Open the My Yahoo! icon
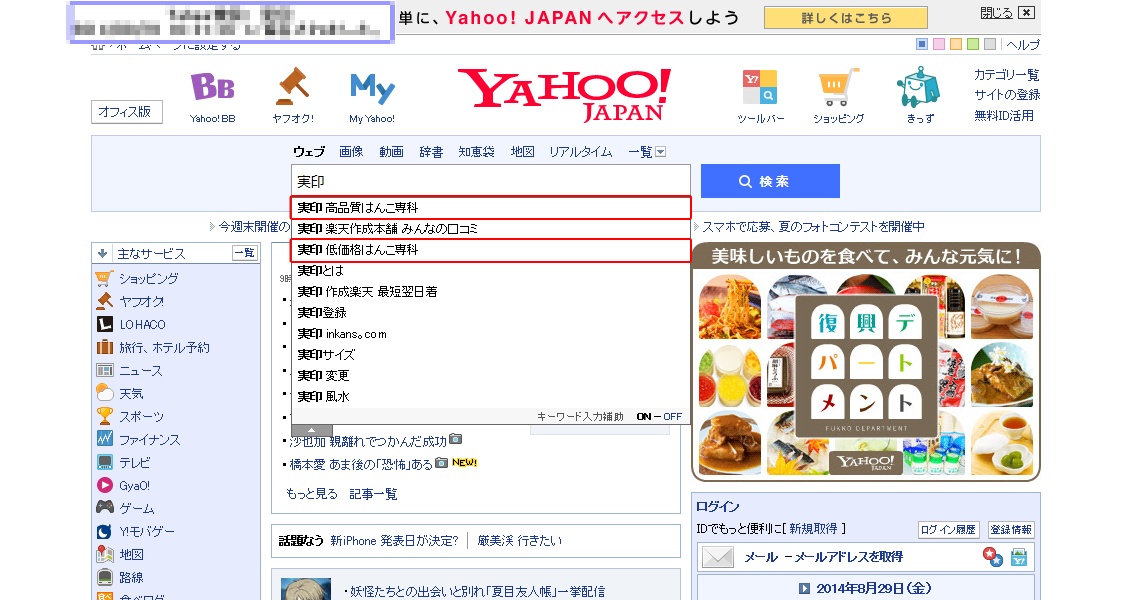 coord(372,89)
